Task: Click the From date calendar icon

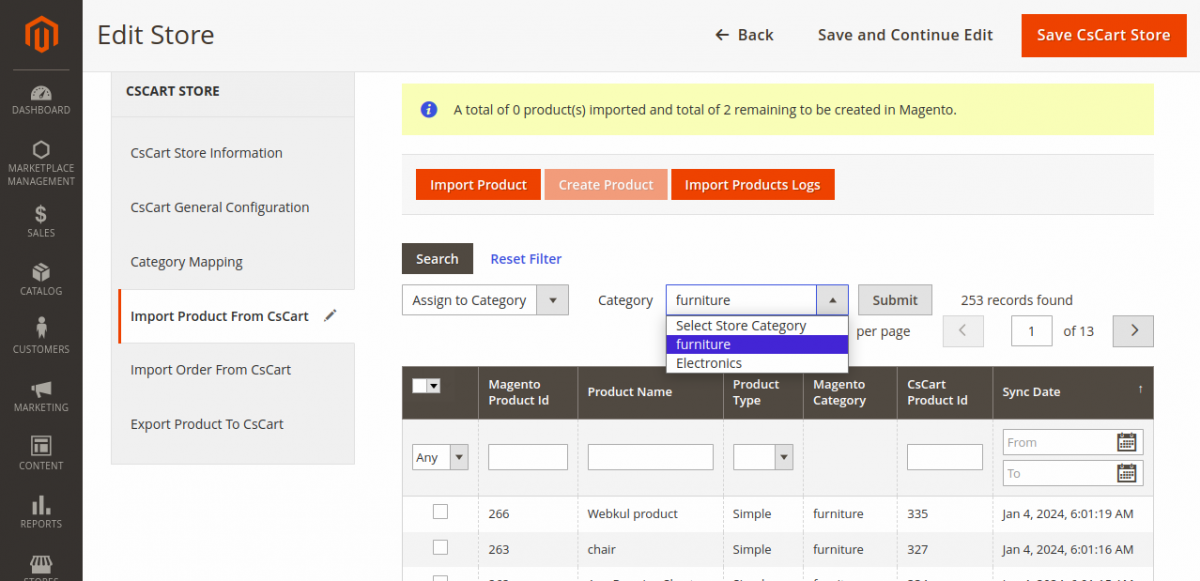Action: tap(1127, 442)
